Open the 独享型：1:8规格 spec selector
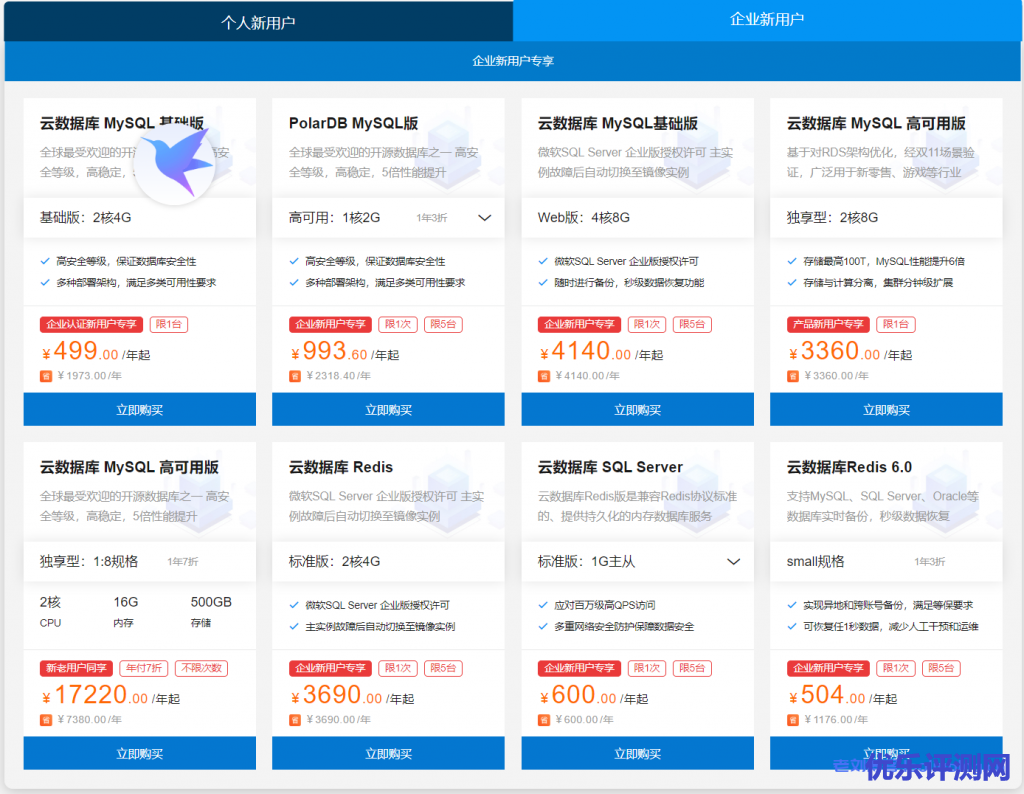 pyautogui.click(x=139, y=562)
